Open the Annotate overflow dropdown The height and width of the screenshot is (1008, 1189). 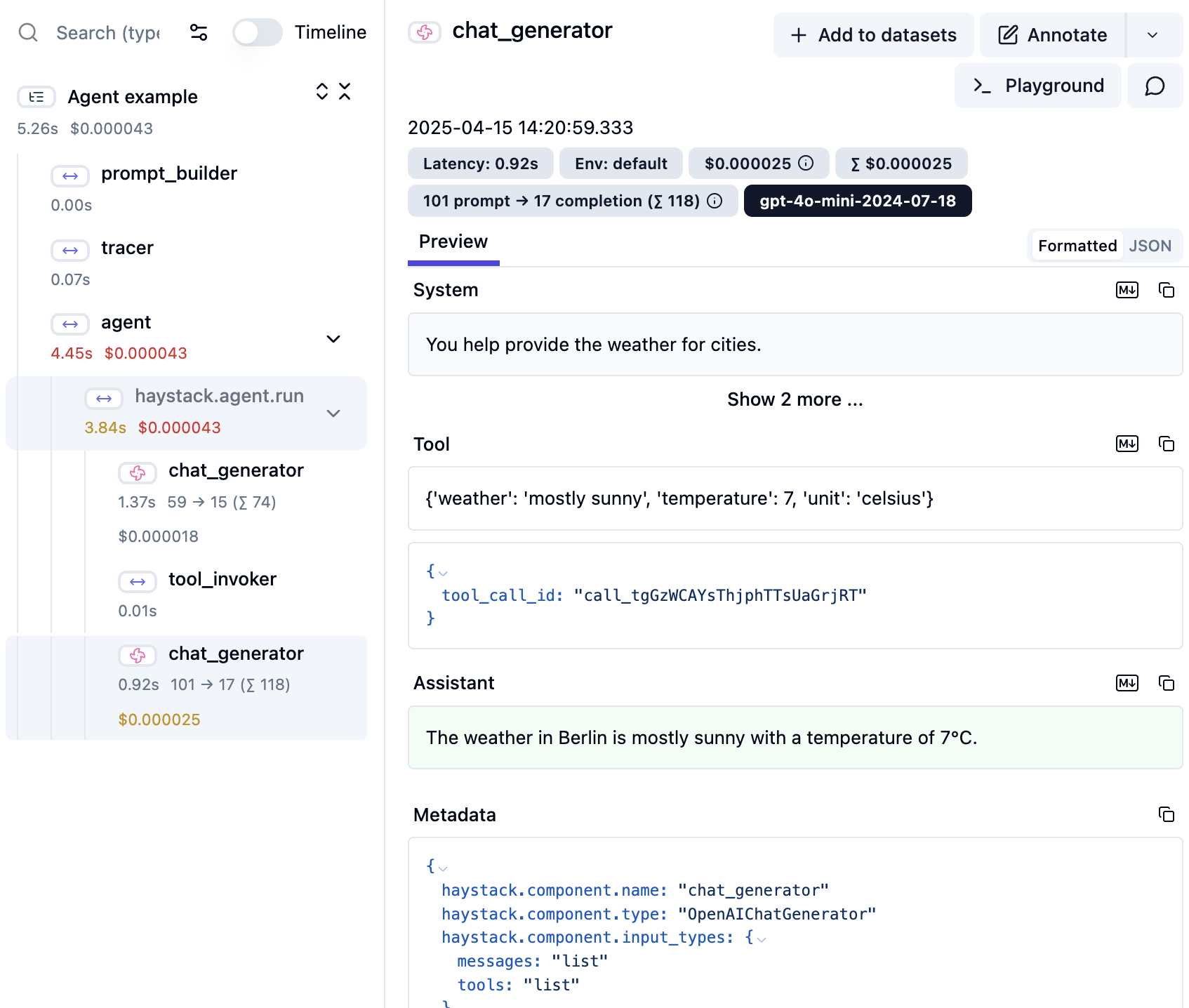[1153, 34]
